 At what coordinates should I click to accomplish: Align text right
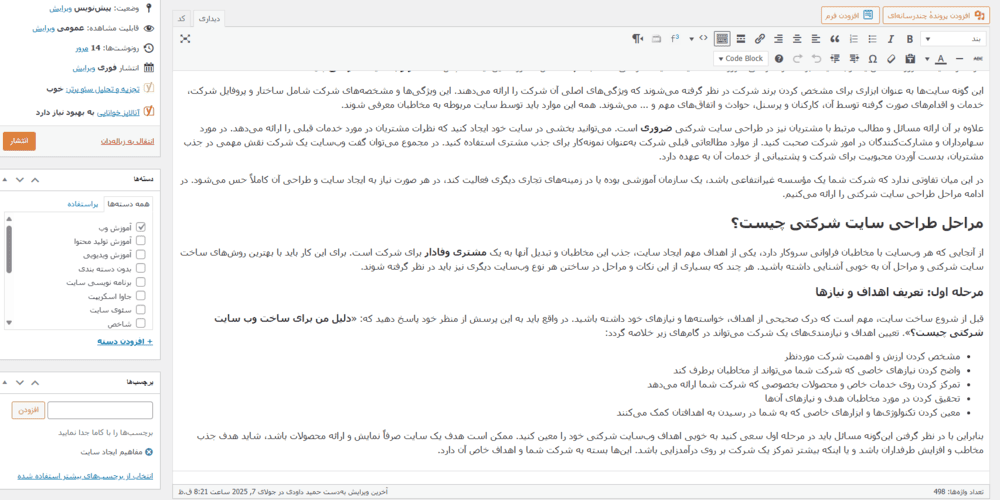[779, 39]
